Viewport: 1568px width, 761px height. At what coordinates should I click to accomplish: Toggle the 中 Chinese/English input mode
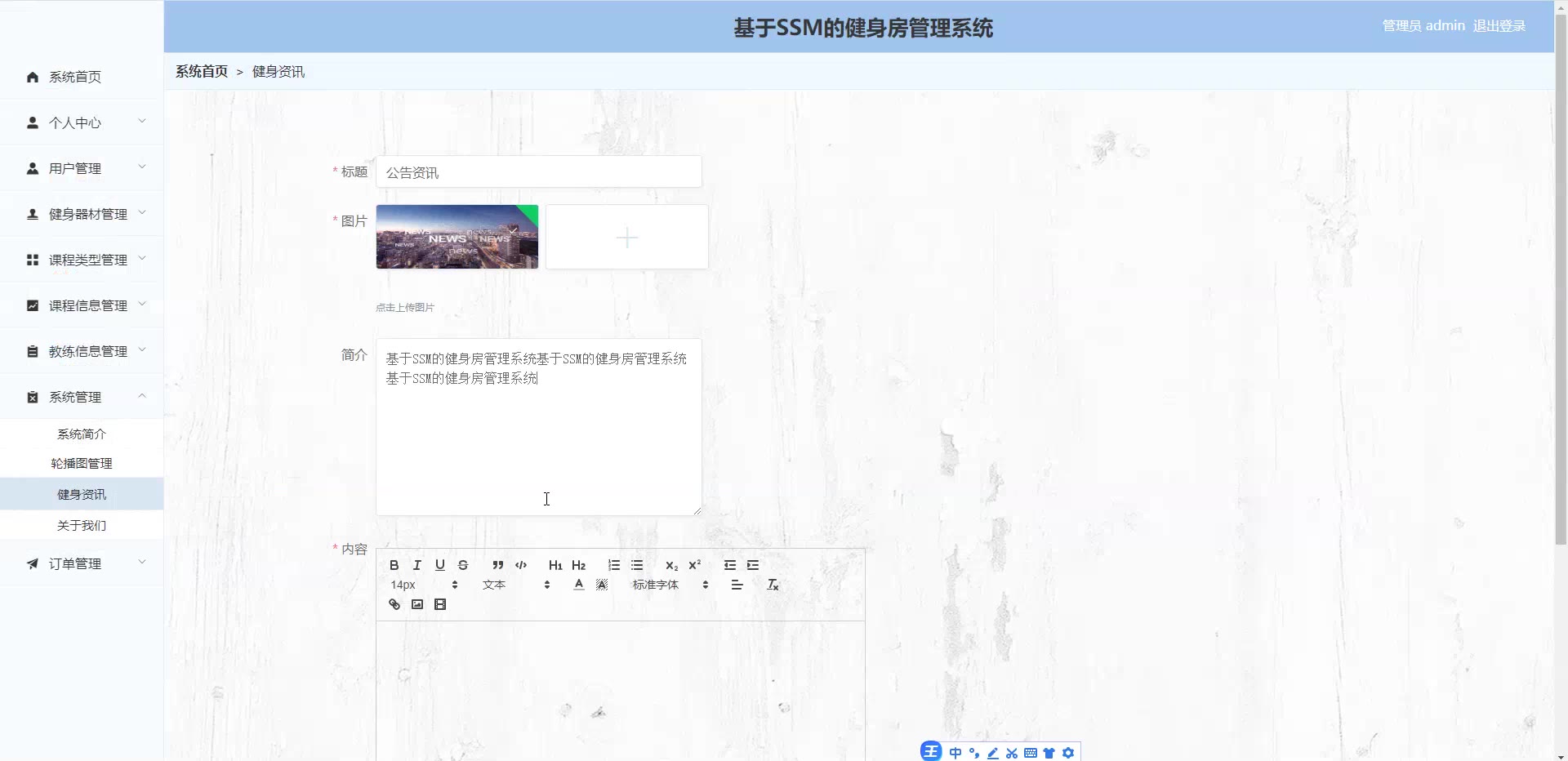tap(955, 753)
